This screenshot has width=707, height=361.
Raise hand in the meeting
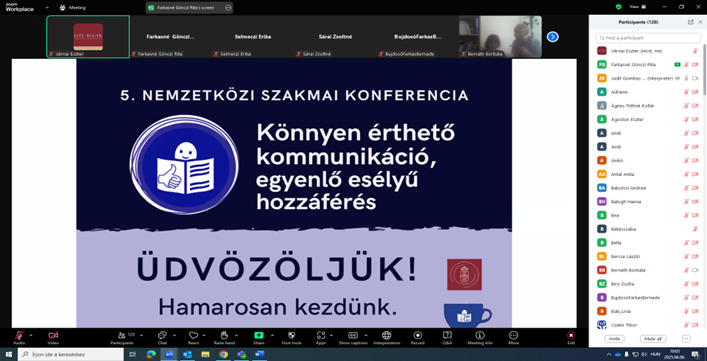click(x=224, y=338)
